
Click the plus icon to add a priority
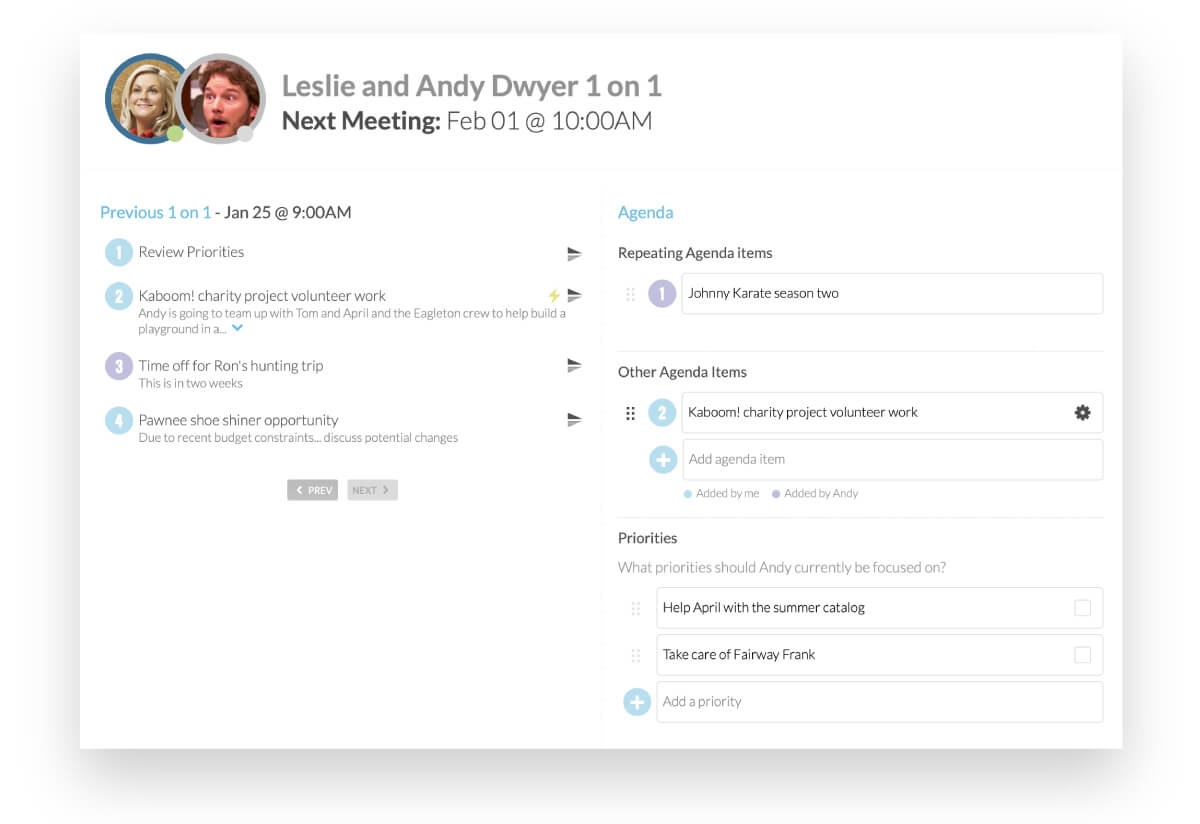(x=636, y=701)
